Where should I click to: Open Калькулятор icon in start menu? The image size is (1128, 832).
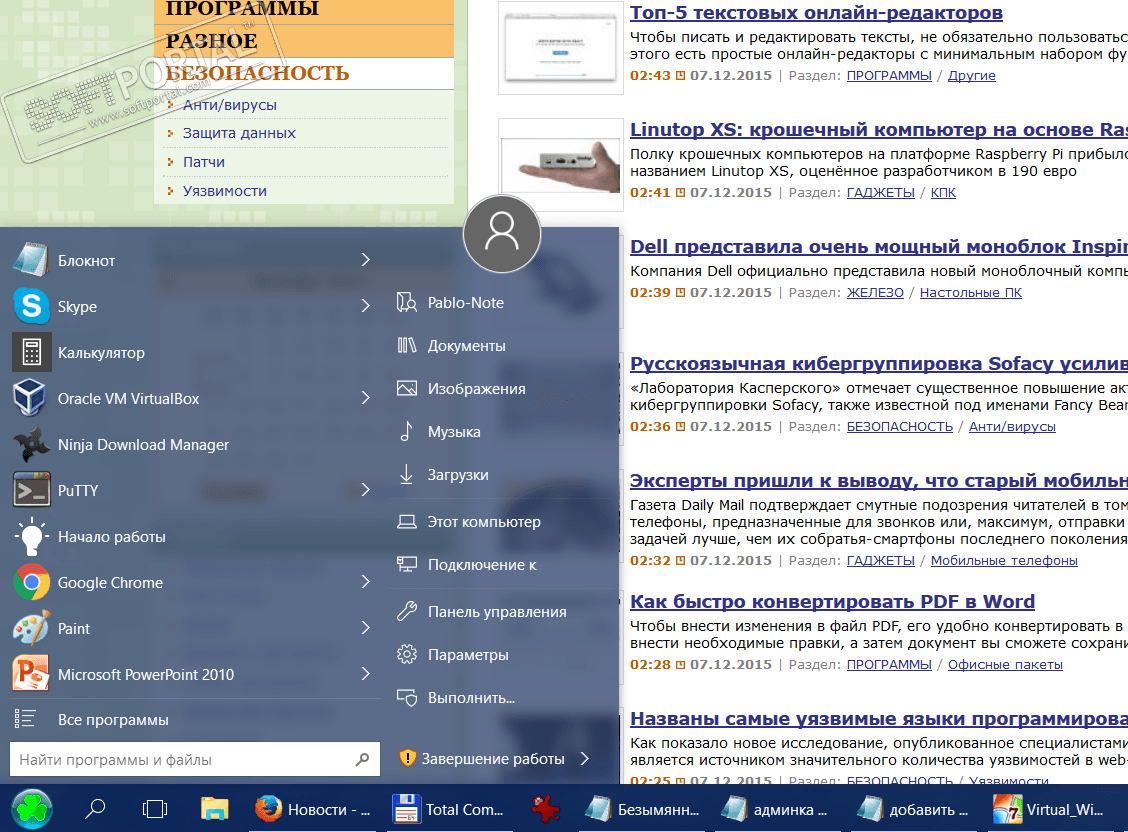click(x=32, y=352)
